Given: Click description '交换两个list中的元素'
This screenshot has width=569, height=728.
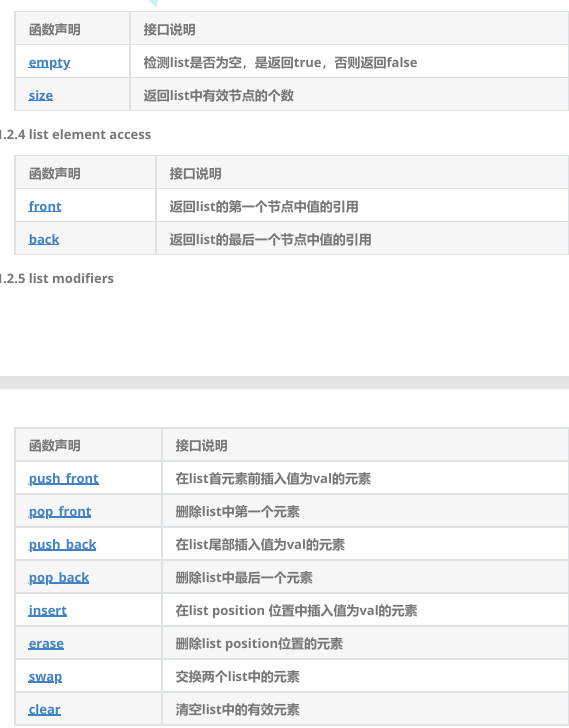Looking at the screenshot, I should point(238,676).
